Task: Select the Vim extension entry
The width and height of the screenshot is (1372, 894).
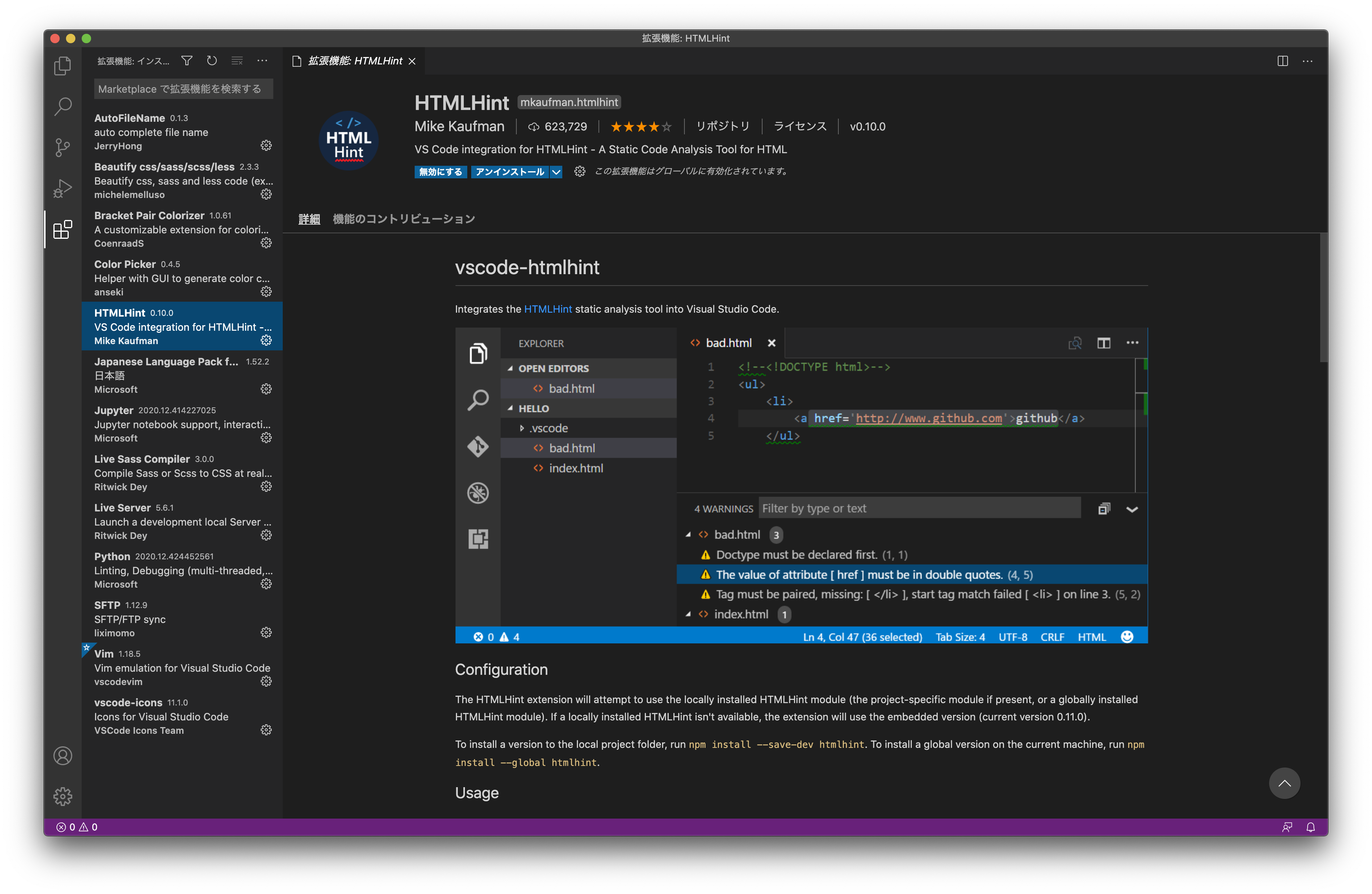Action: click(182, 667)
